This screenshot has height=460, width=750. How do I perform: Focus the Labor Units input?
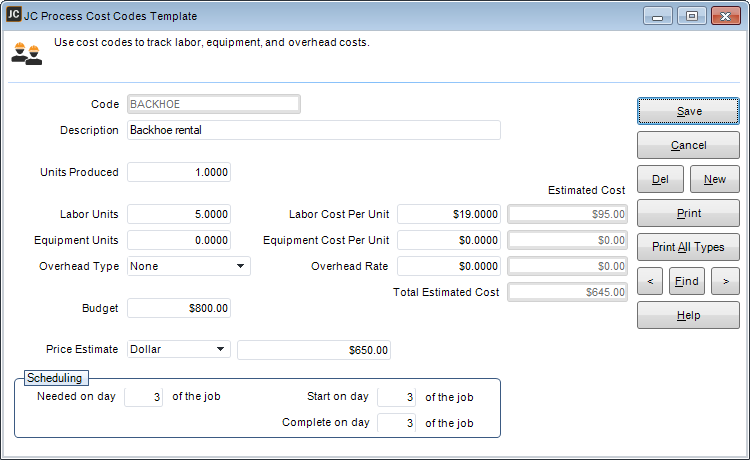179,213
